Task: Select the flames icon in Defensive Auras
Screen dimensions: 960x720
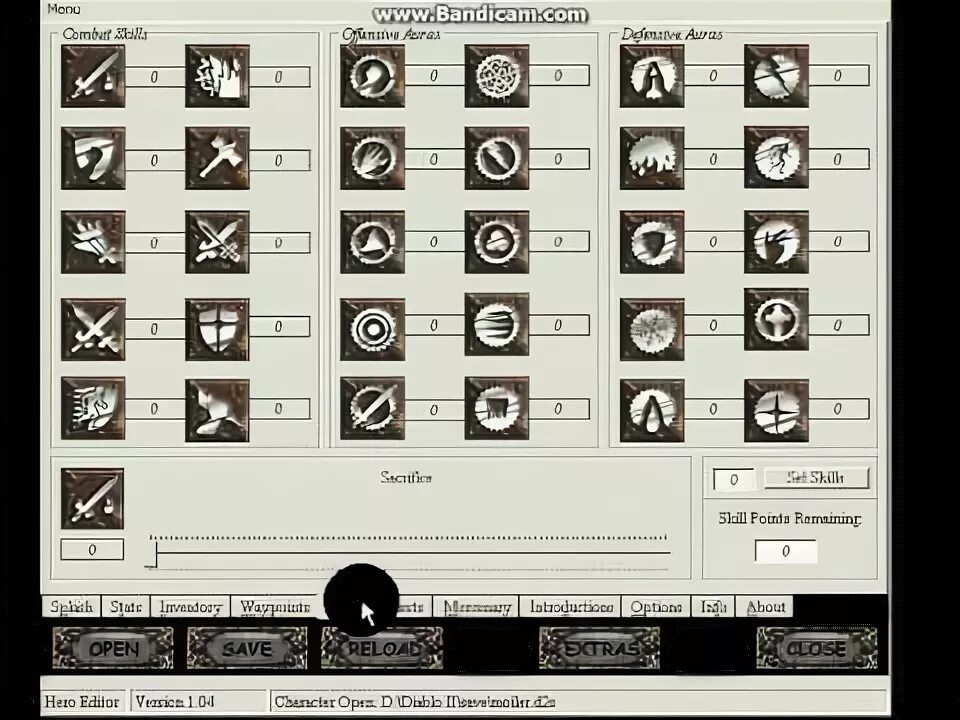Action: click(x=652, y=159)
